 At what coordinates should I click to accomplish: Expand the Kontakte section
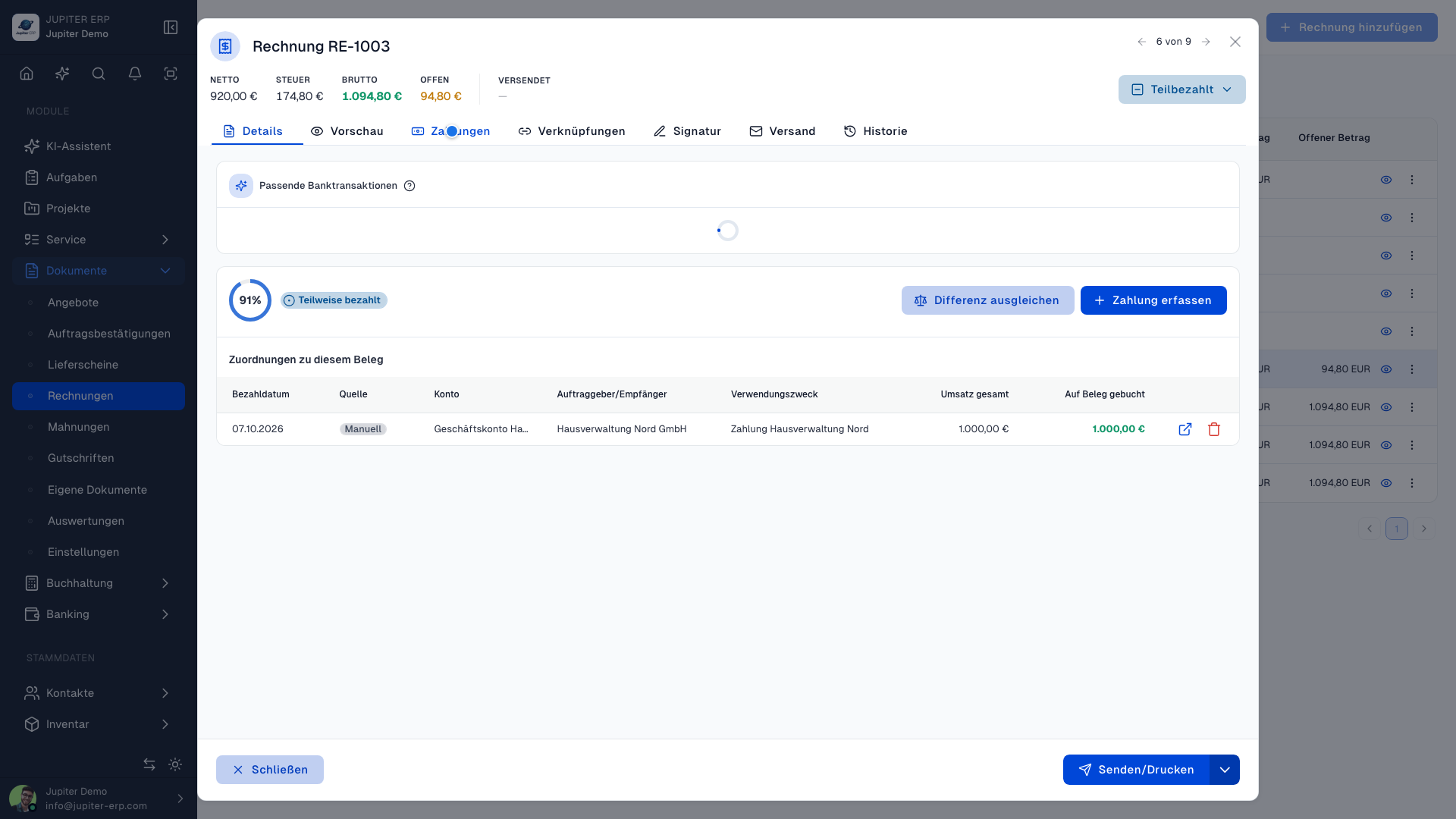pos(99,693)
